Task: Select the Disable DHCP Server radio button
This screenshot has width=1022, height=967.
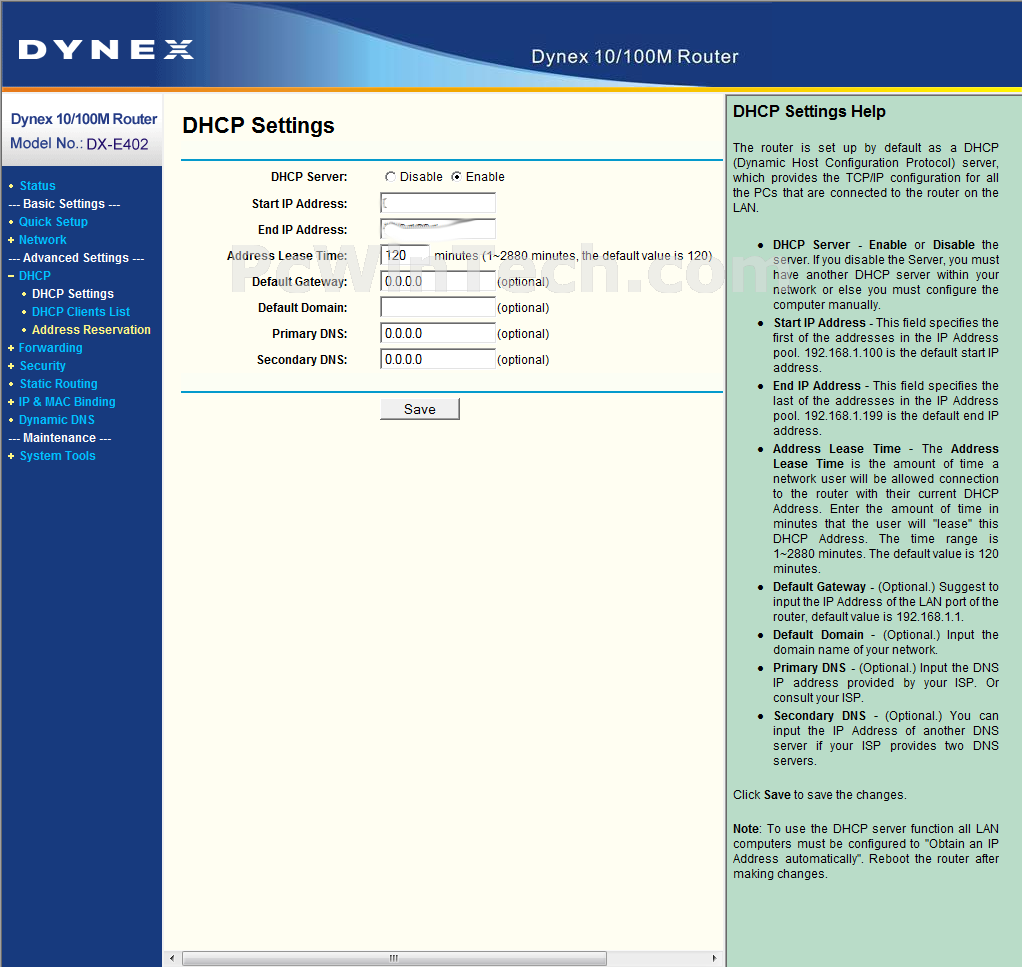Action: point(390,177)
